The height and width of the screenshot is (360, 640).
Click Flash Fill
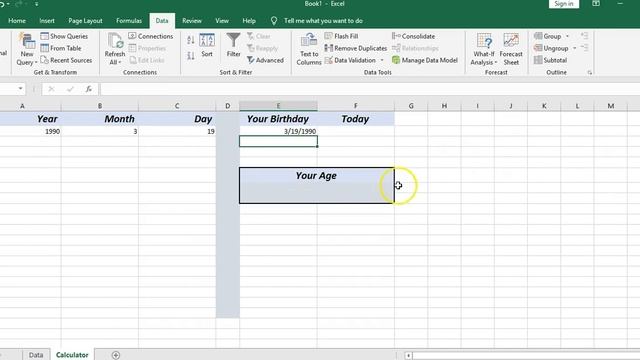tap(341, 36)
